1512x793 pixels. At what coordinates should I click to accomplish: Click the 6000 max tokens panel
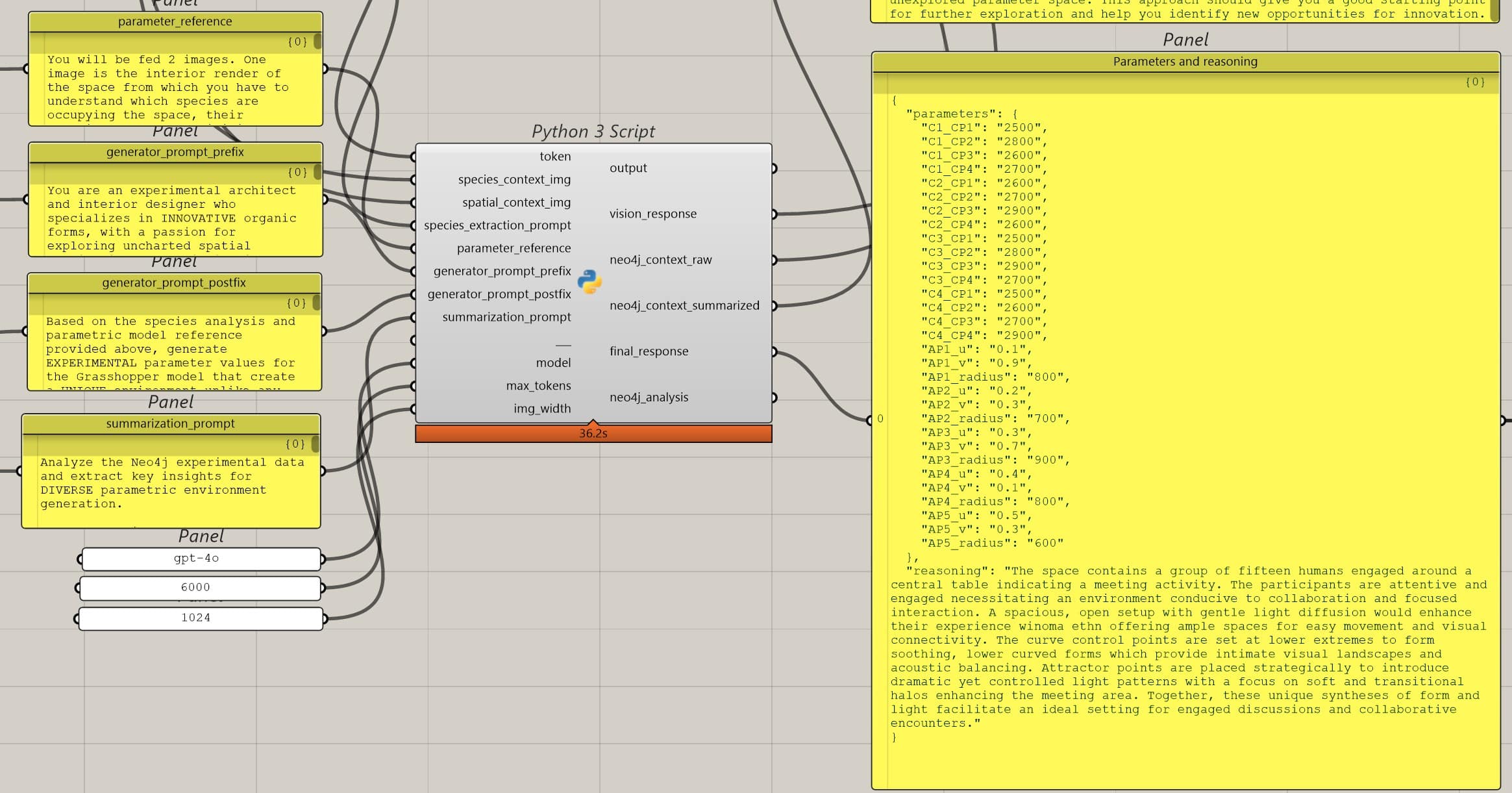[x=196, y=588]
